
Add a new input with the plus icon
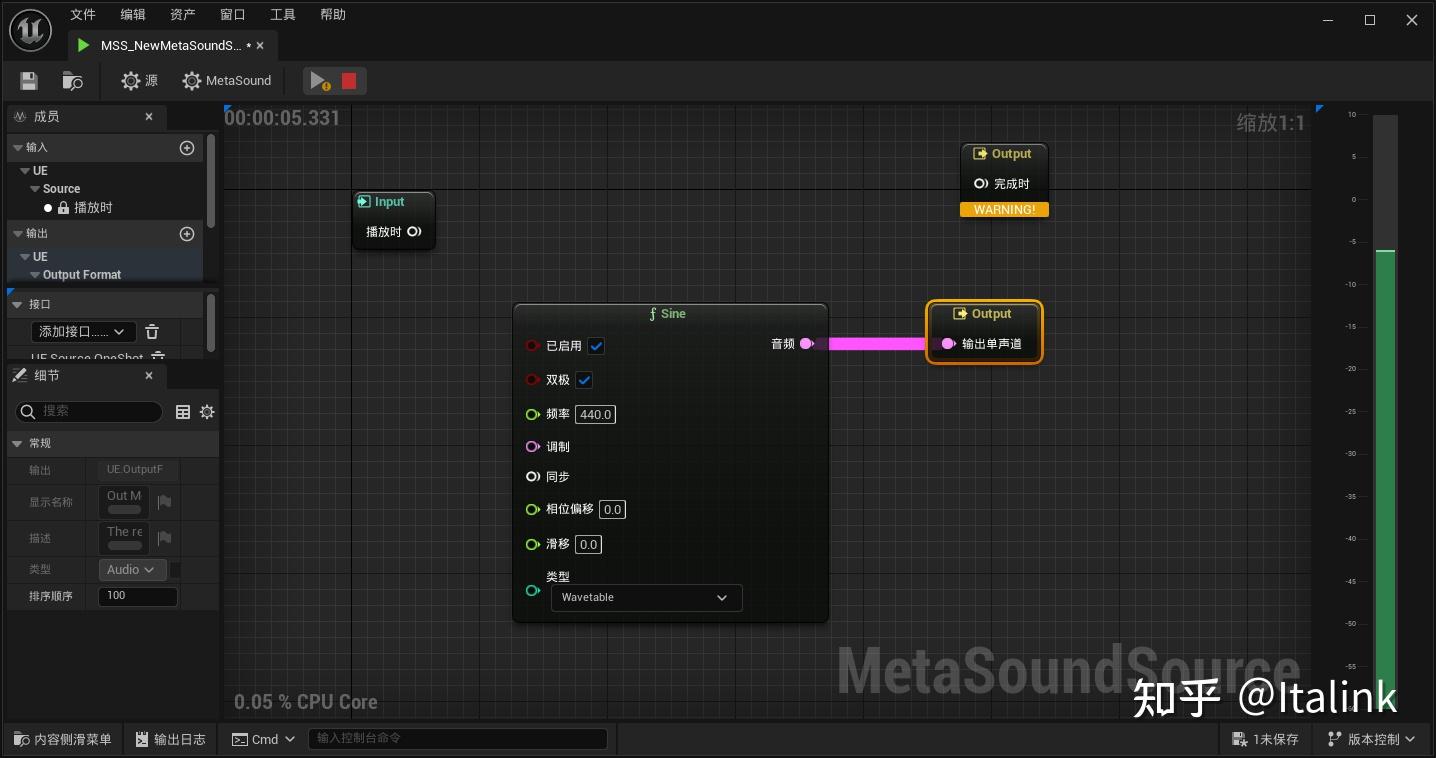tap(187, 148)
